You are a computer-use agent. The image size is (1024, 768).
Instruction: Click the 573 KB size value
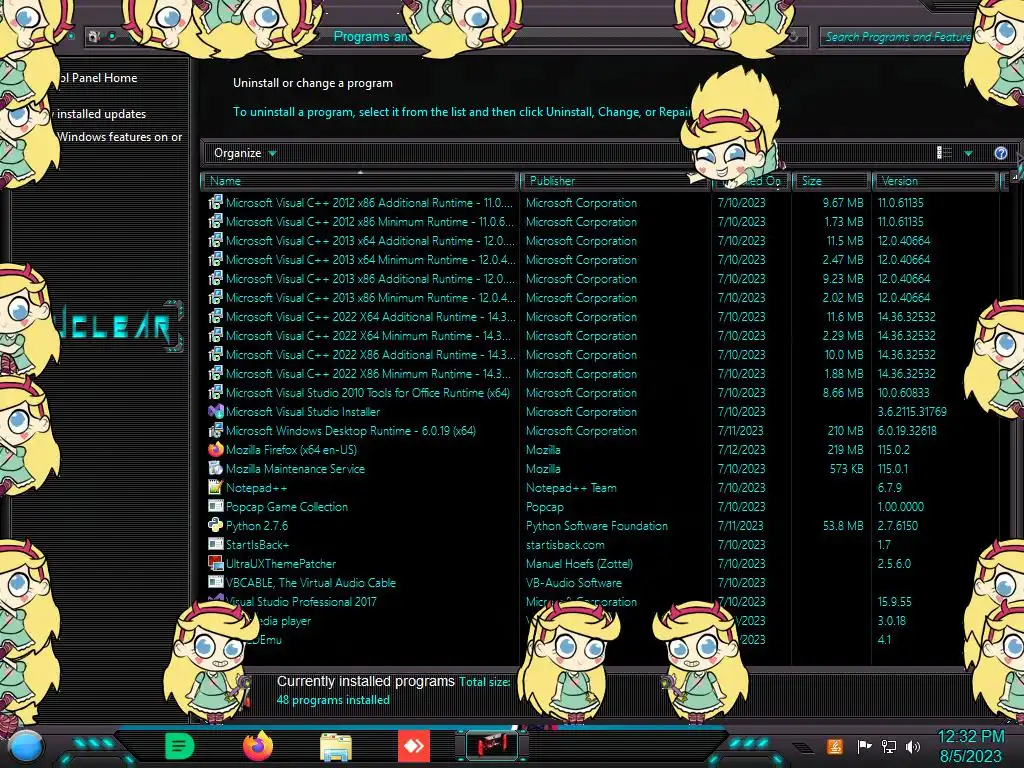[846, 468]
